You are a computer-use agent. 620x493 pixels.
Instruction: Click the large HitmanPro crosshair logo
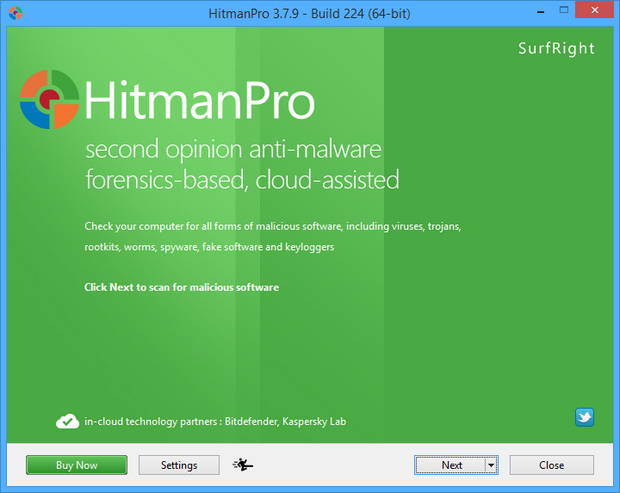(49, 99)
